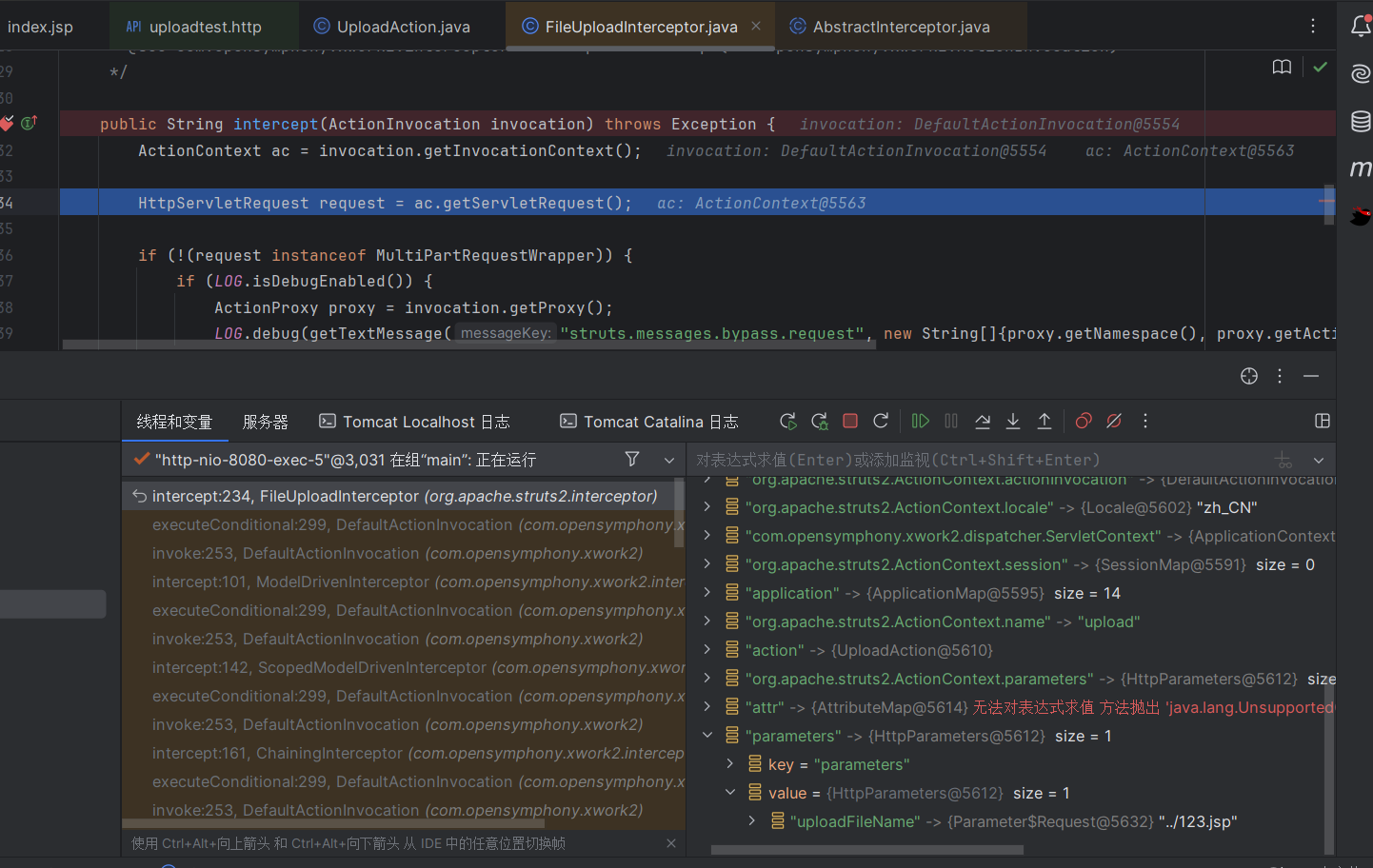Viewport: 1373px width, 868px height.
Task: Select the 线程和变量 debug tab
Action: [x=174, y=422]
